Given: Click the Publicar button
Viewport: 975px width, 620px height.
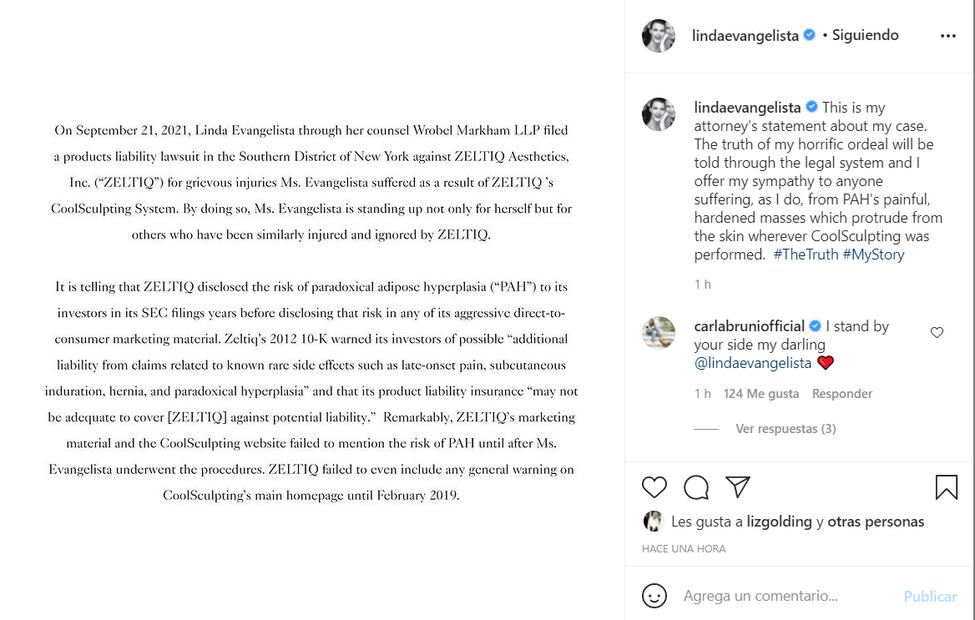Looking at the screenshot, I should coord(930,596).
